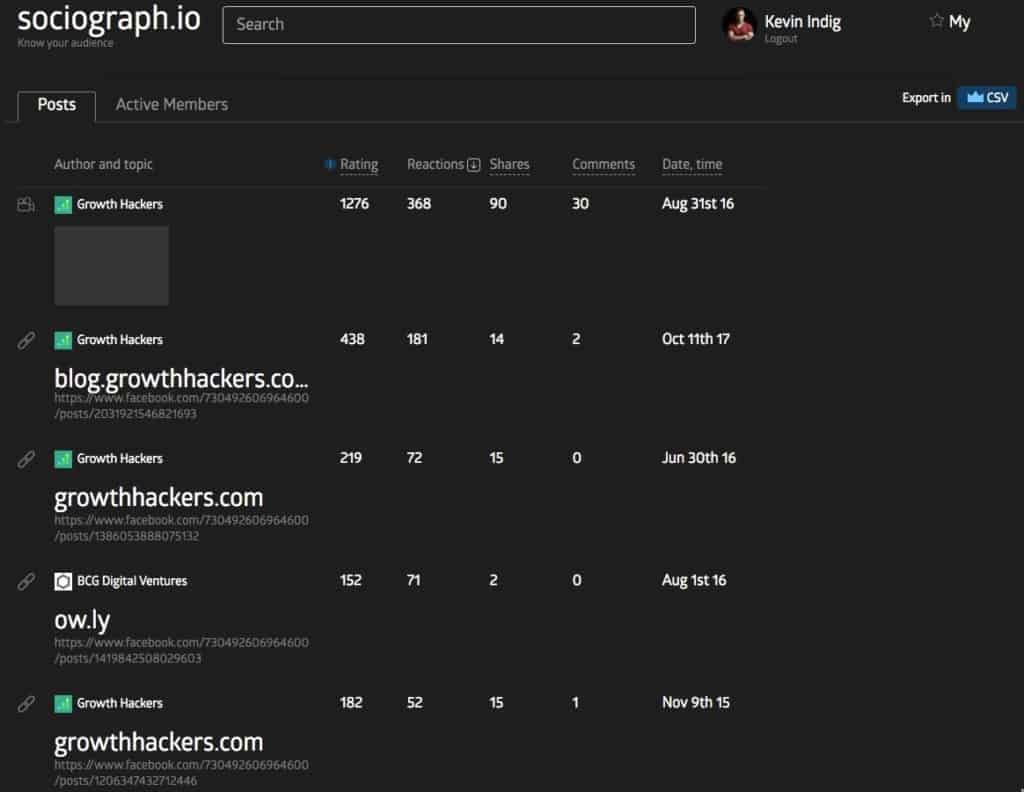Image resolution: width=1024 pixels, height=792 pixels.
Task: Open growthhackers.com topic from Jun 30th 16
Action: click(159, 498)
